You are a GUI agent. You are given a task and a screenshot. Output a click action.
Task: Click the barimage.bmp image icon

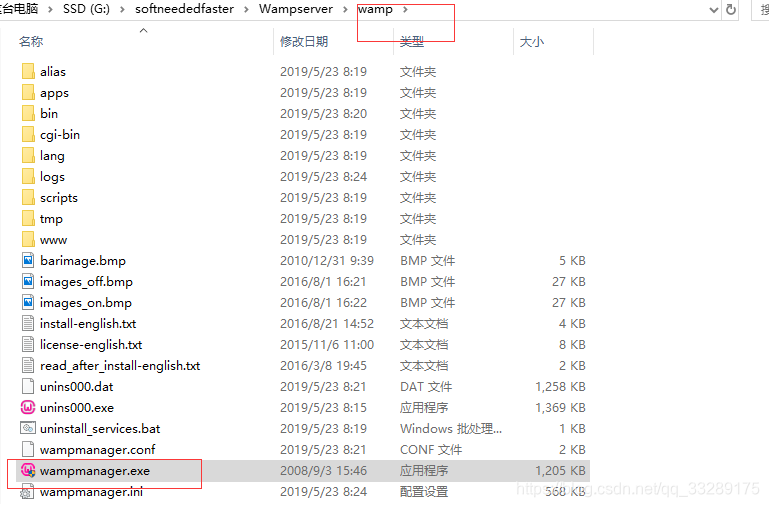coord(28,260)
